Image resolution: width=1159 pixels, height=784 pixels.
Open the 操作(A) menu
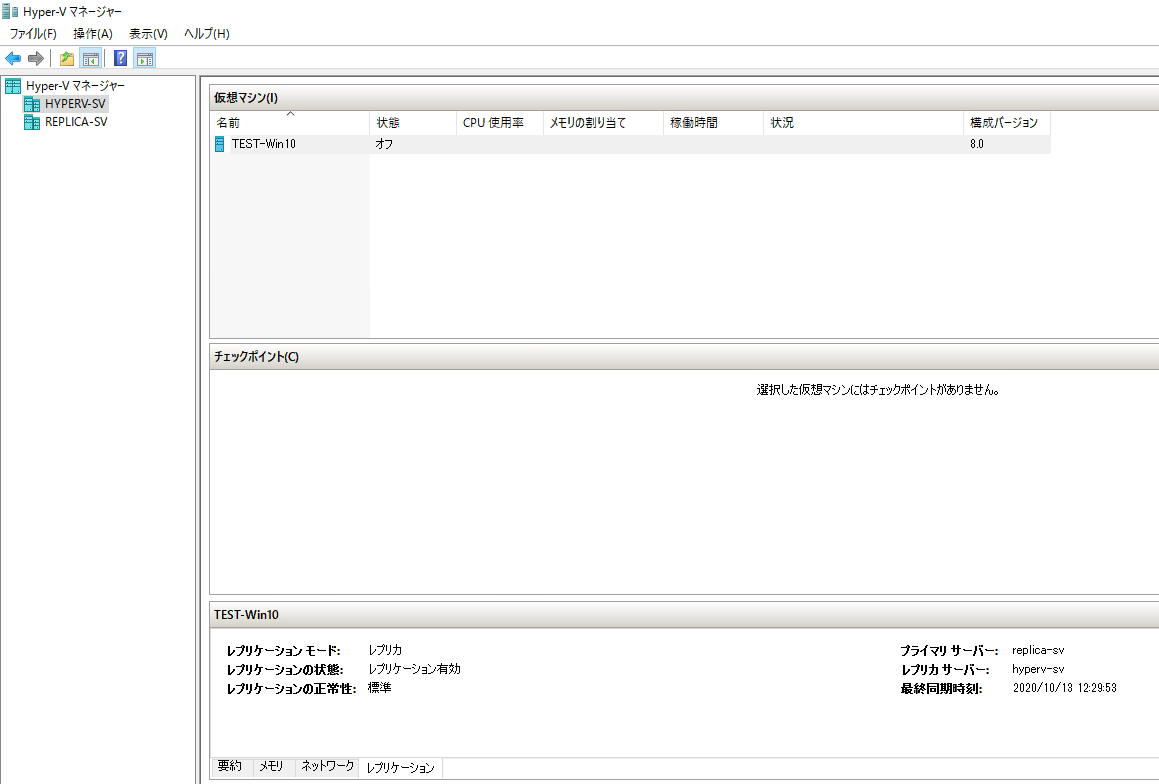pyautogui.click(x=93, y=34)
